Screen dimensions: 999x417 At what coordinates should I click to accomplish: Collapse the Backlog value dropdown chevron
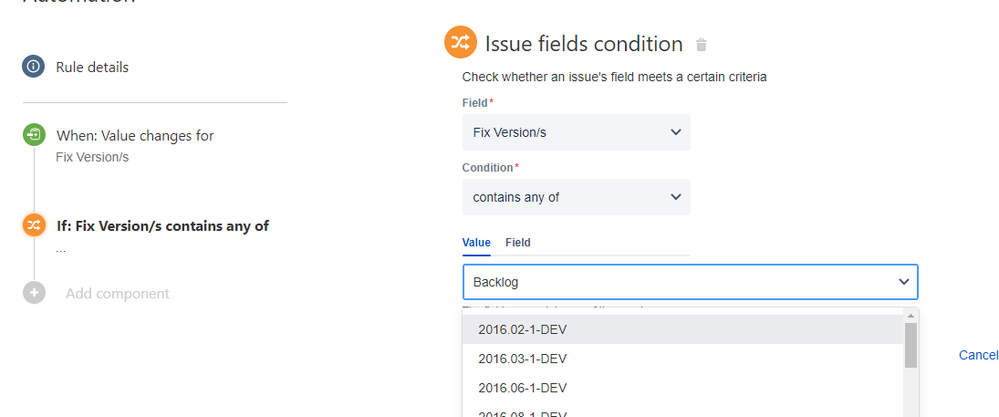pyautogui.click(x=903, y=282)
